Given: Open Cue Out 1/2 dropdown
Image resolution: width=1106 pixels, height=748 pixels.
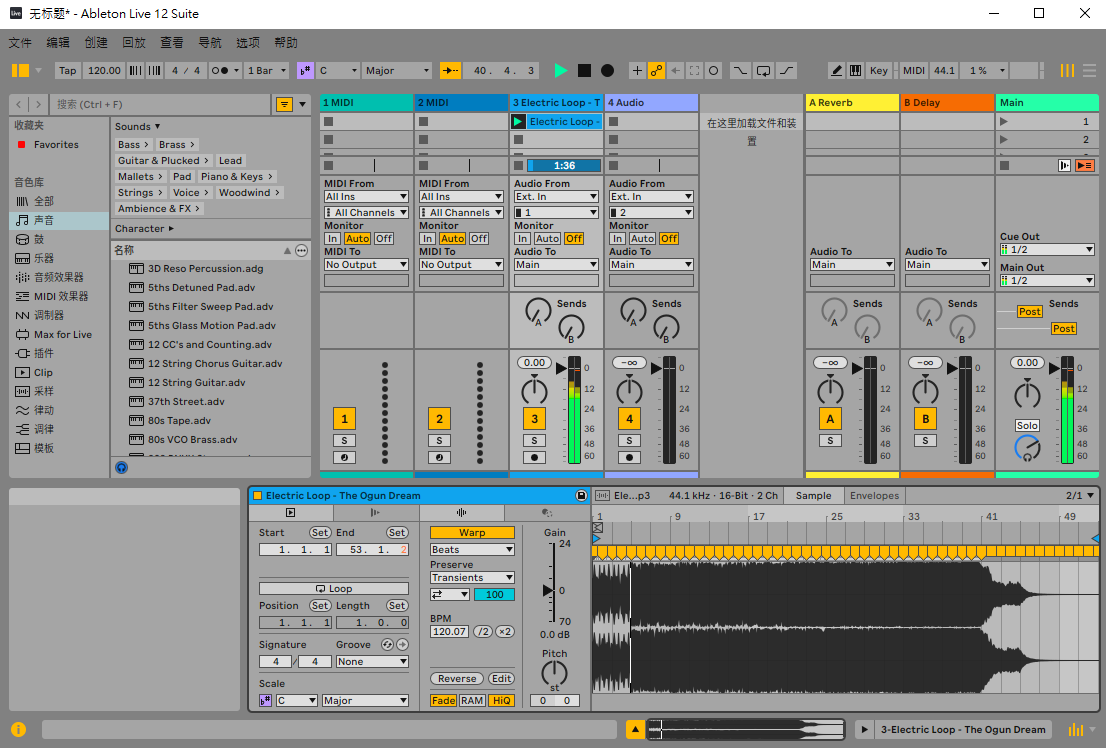Looking at the screenshot, I should [x=1047, y=250].
